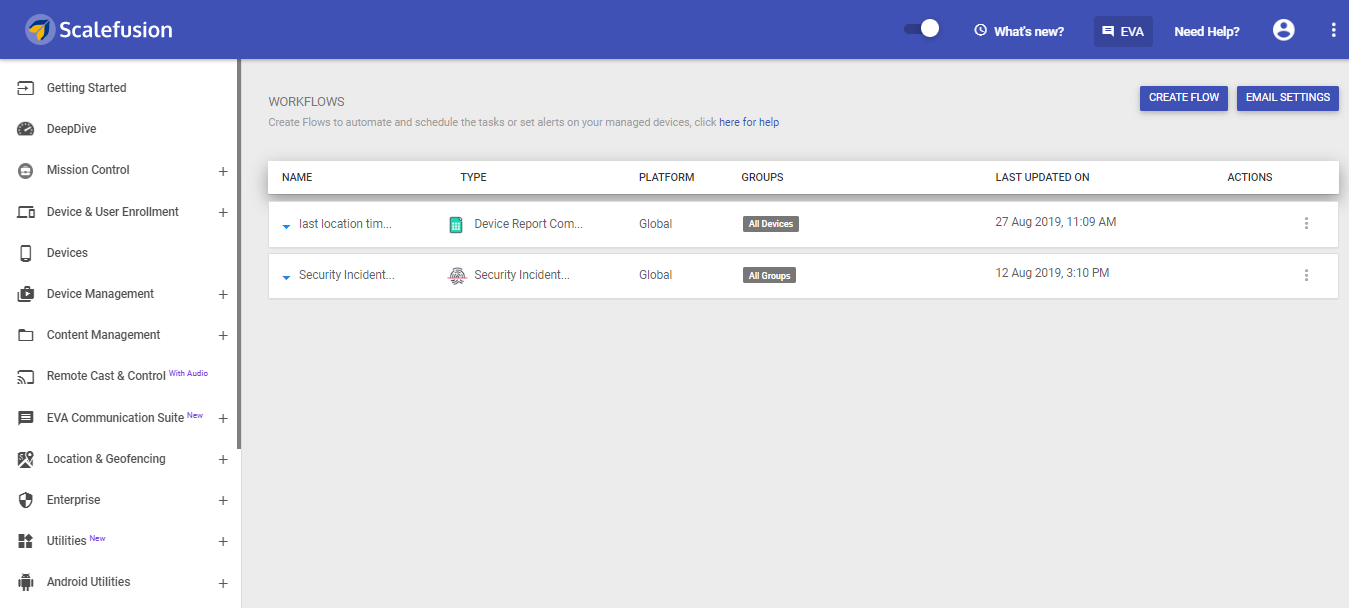Click the What's new clock icon
Image resolution: width=1349 pixels, height=608 pixels.
980,31
